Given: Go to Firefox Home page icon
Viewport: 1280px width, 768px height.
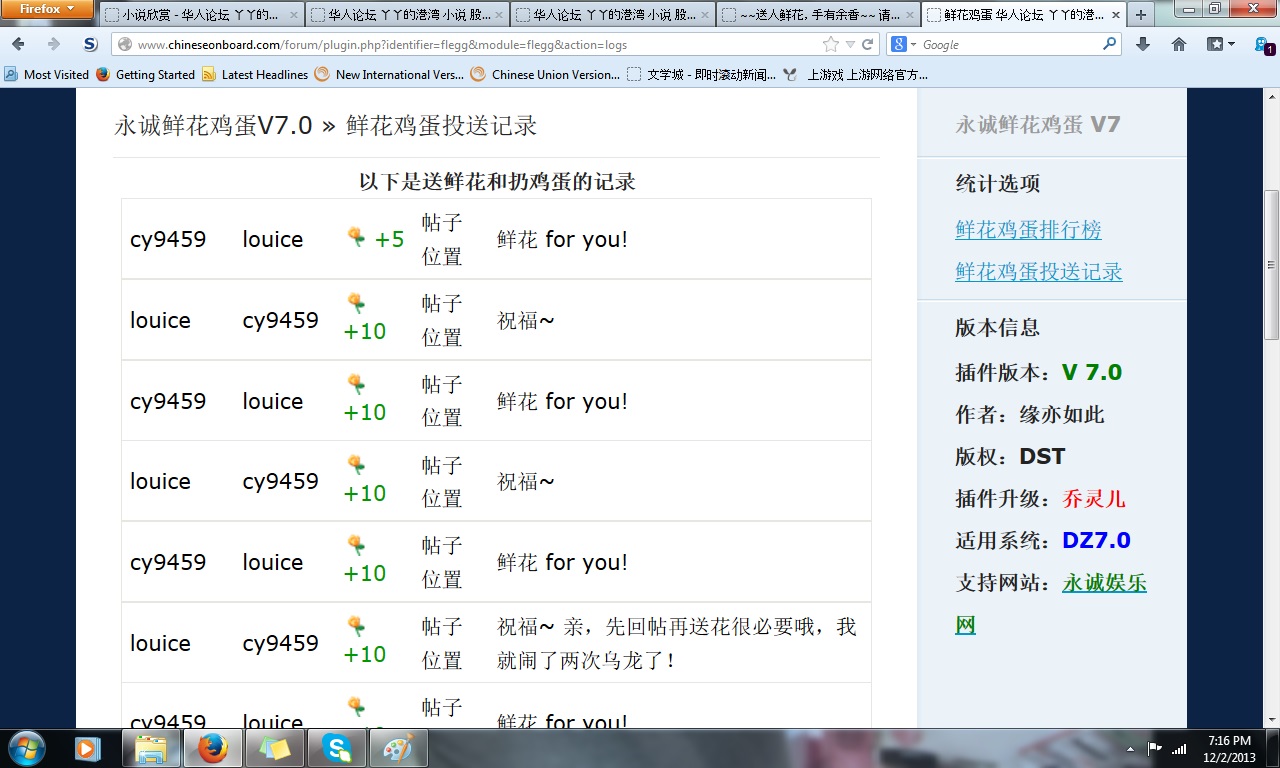Looking at the screenshot, I should 1179,44.
